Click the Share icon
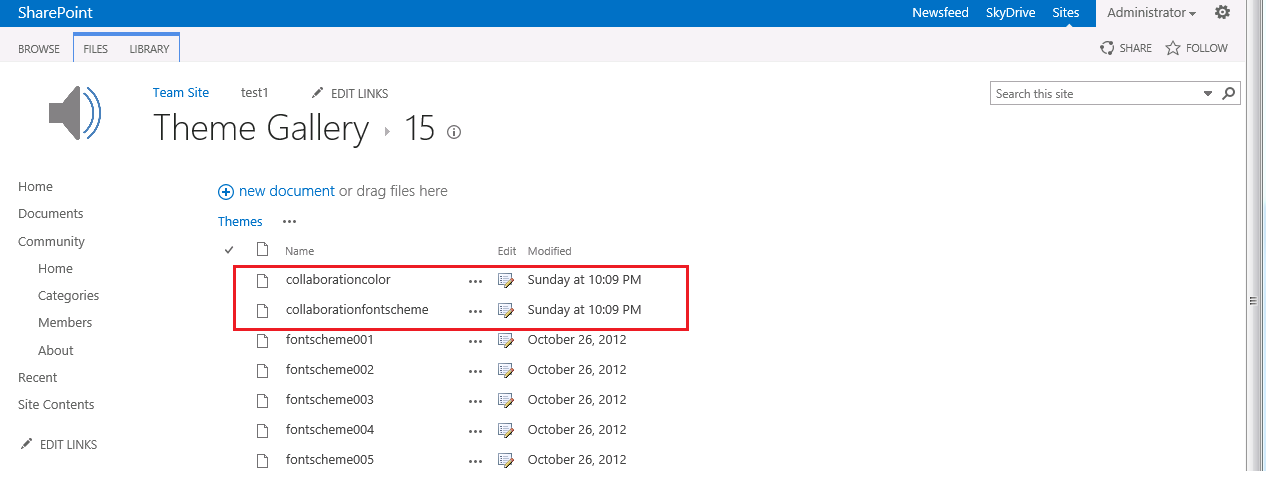 click(1107, 48)
